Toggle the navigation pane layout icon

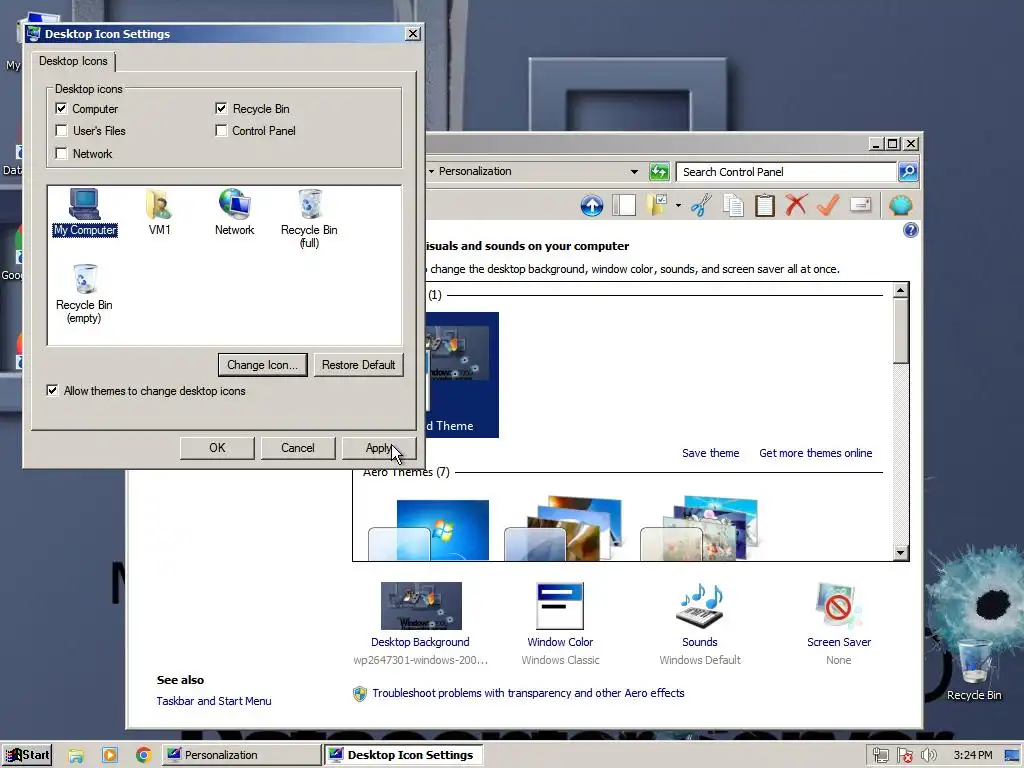coord(624,206)
